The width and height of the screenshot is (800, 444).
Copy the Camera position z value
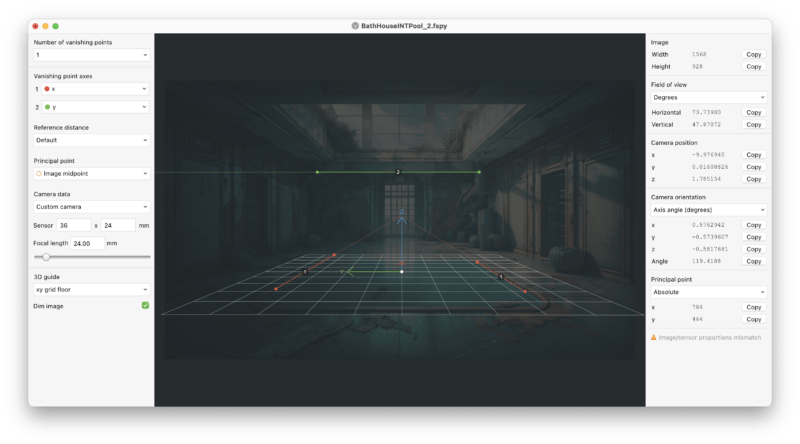click(754, 179)
